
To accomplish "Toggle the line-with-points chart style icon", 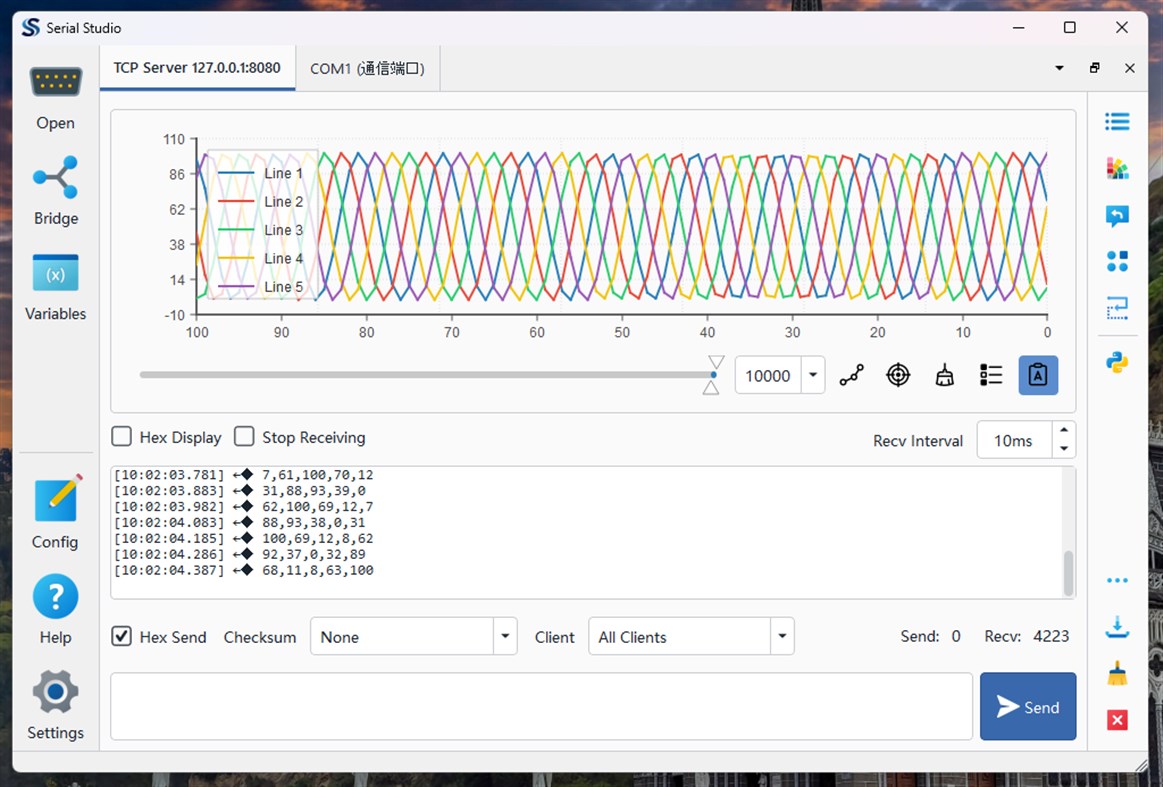I will tap(851, 375).
